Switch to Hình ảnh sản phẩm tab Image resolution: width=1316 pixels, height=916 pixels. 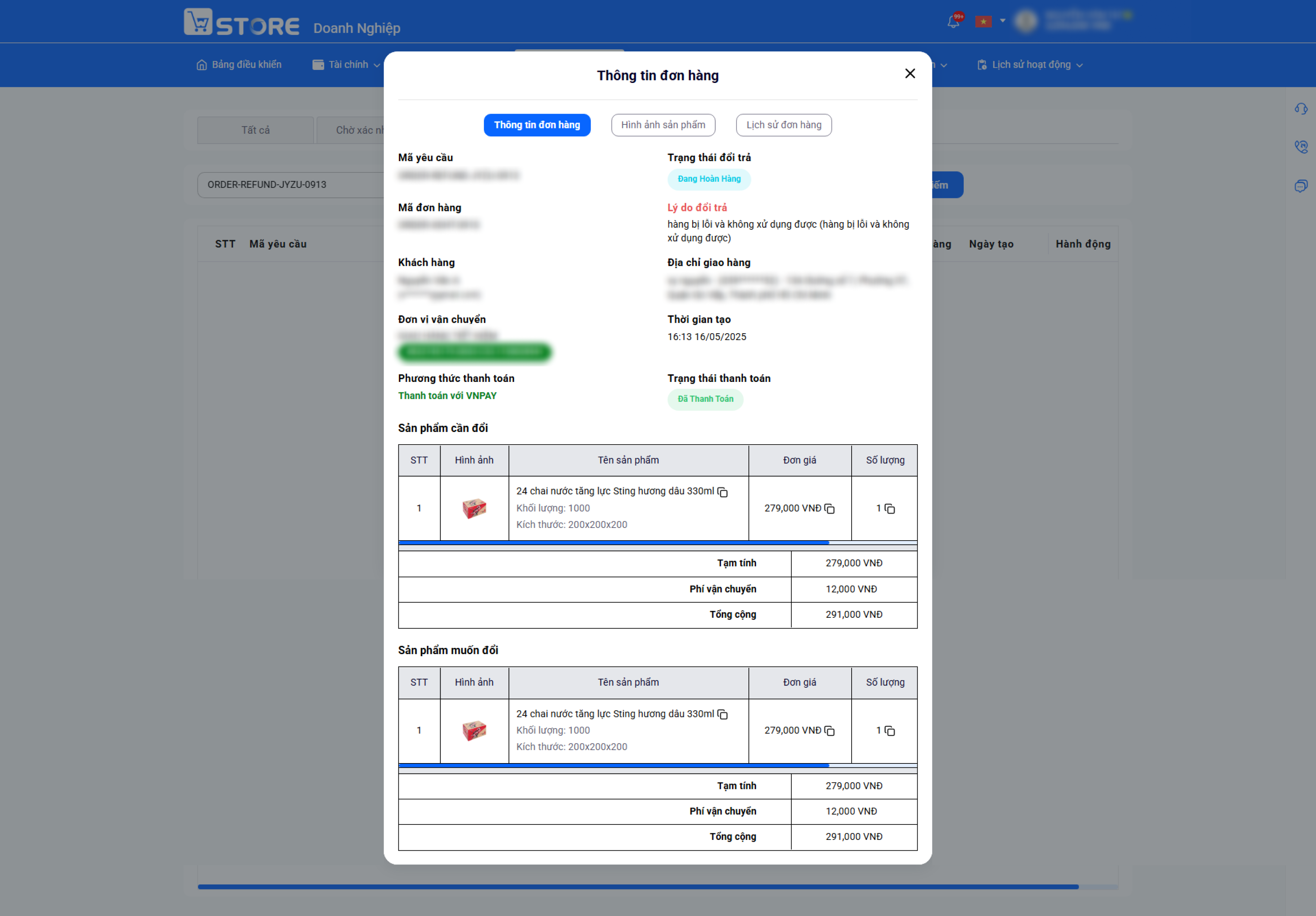coord(663,125)
